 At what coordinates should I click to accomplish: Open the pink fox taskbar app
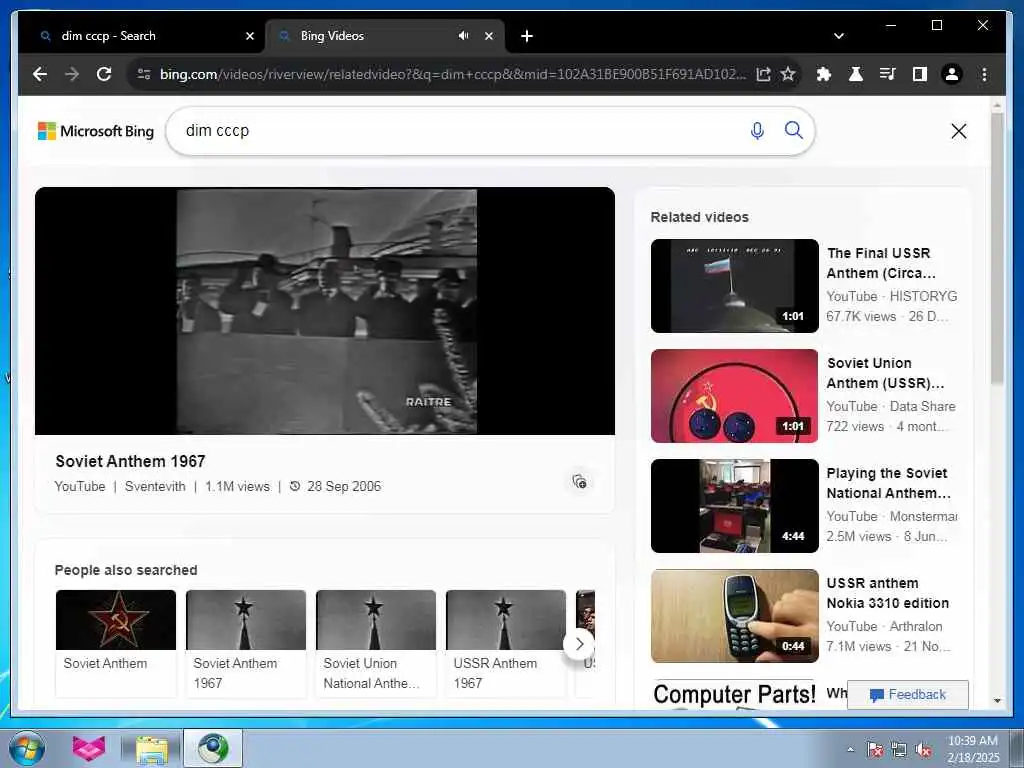click(x=89, y=748)
